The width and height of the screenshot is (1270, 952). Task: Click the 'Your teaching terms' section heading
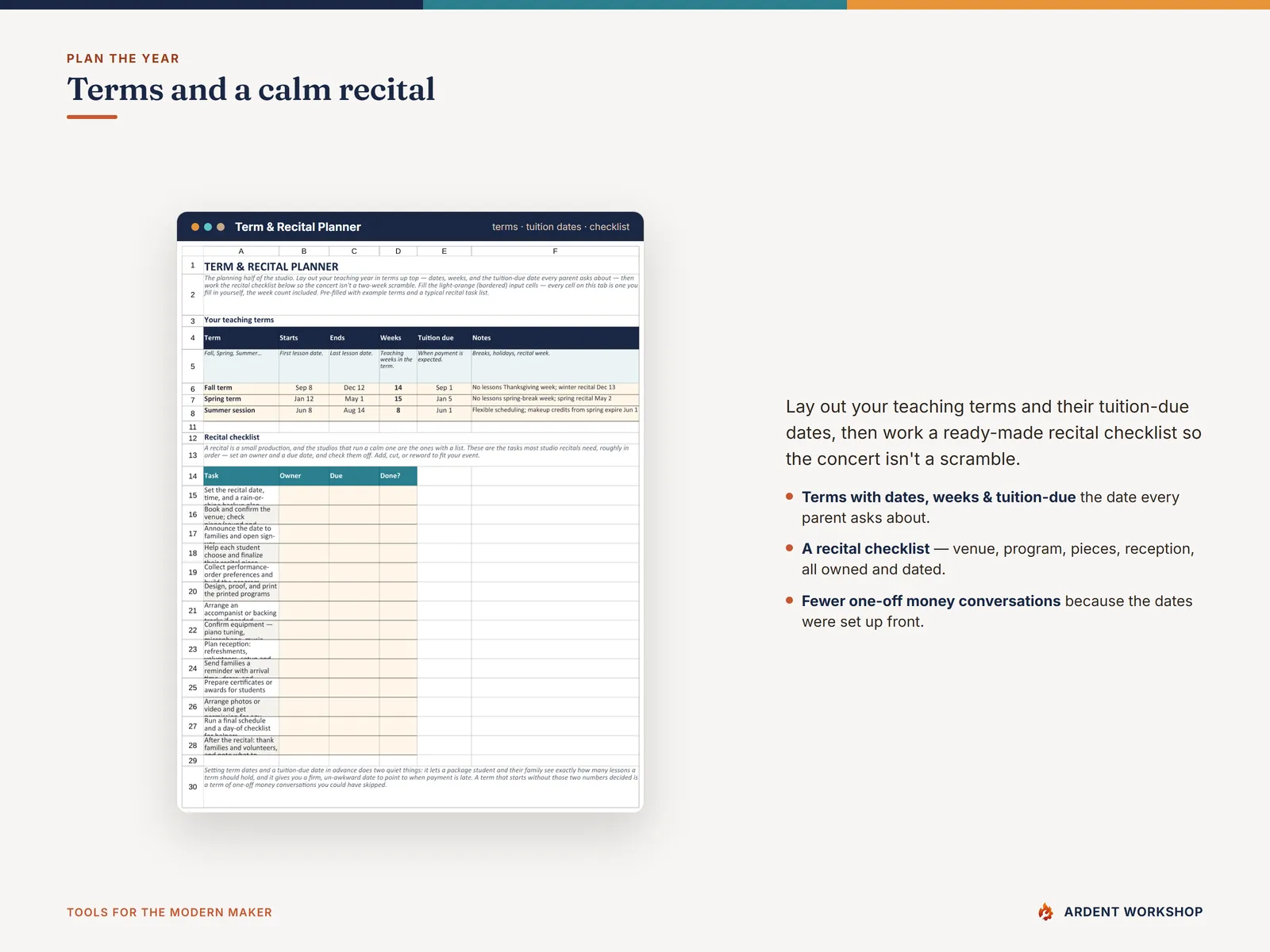point(239,320)
